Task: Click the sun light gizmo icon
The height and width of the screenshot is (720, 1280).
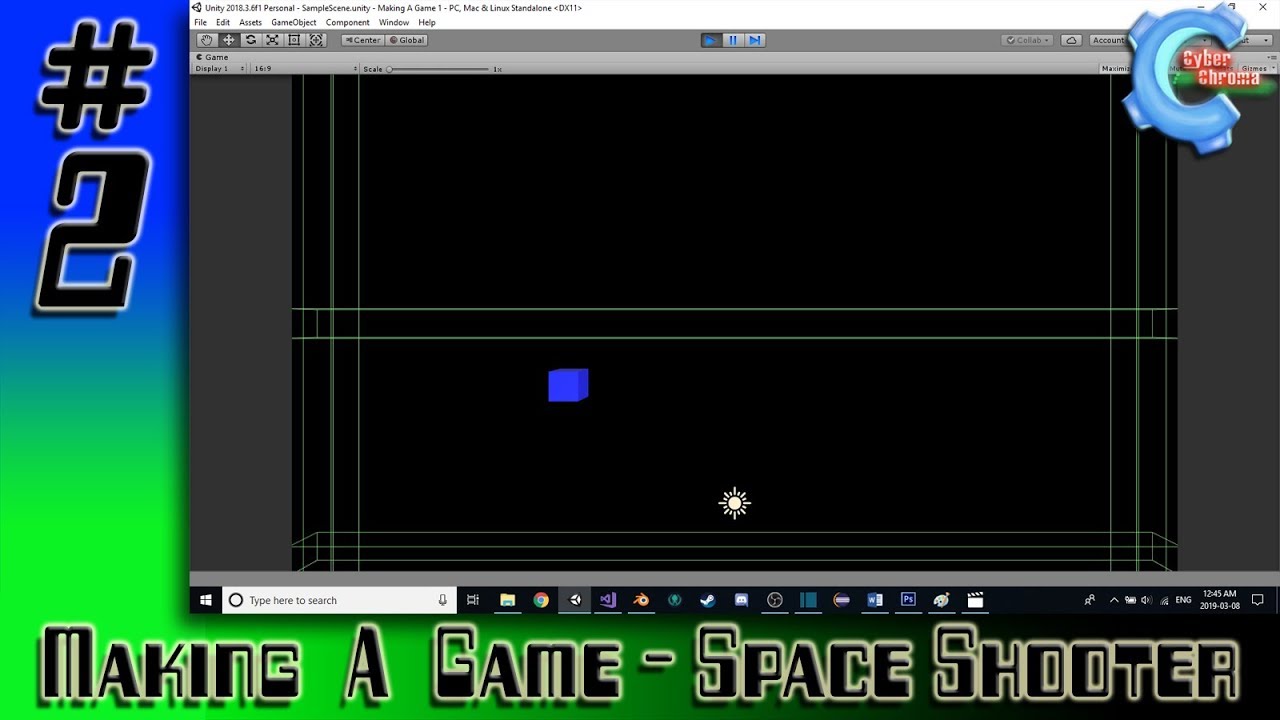Action: coord(734,503)
